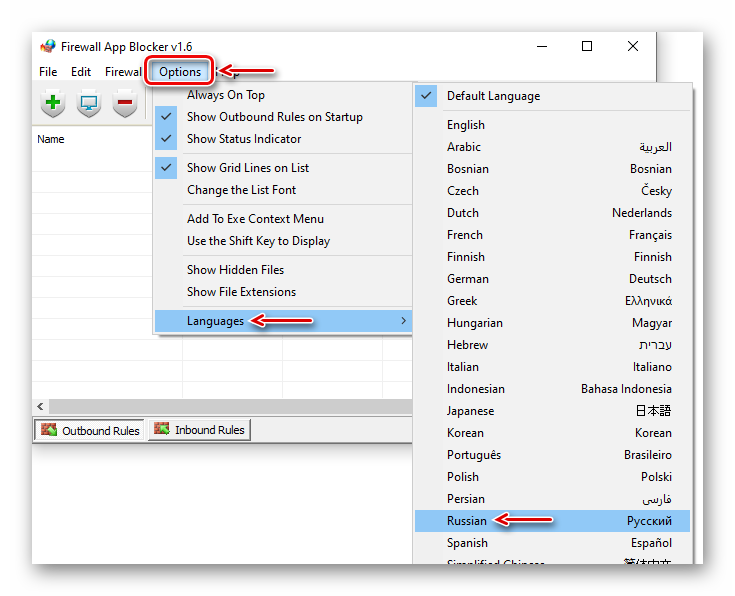This screenshot has width=735, height=596.
Task: Click the Outbound Rules tab
Action: 89,430
